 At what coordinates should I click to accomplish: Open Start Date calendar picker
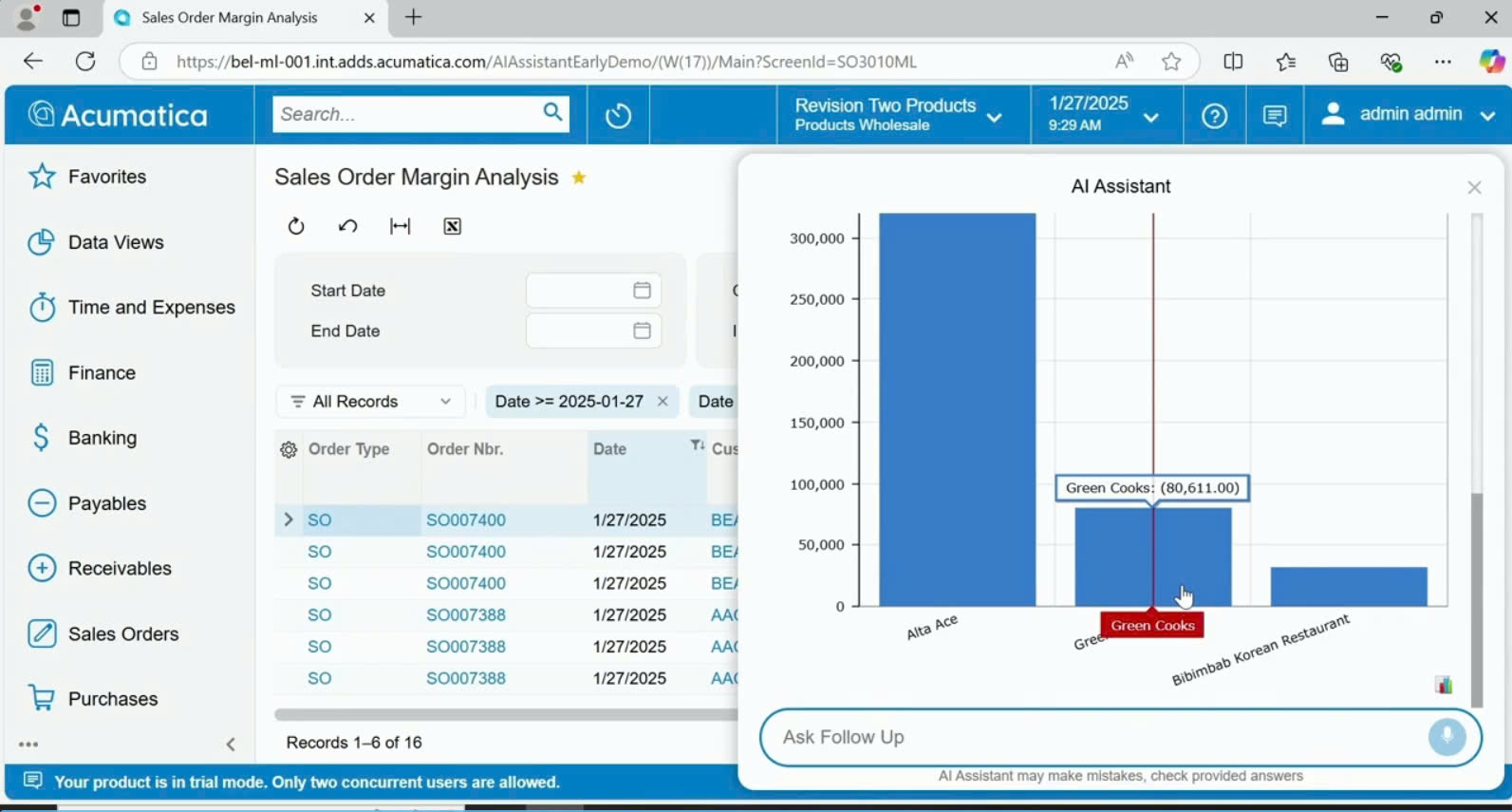(643, 291)
